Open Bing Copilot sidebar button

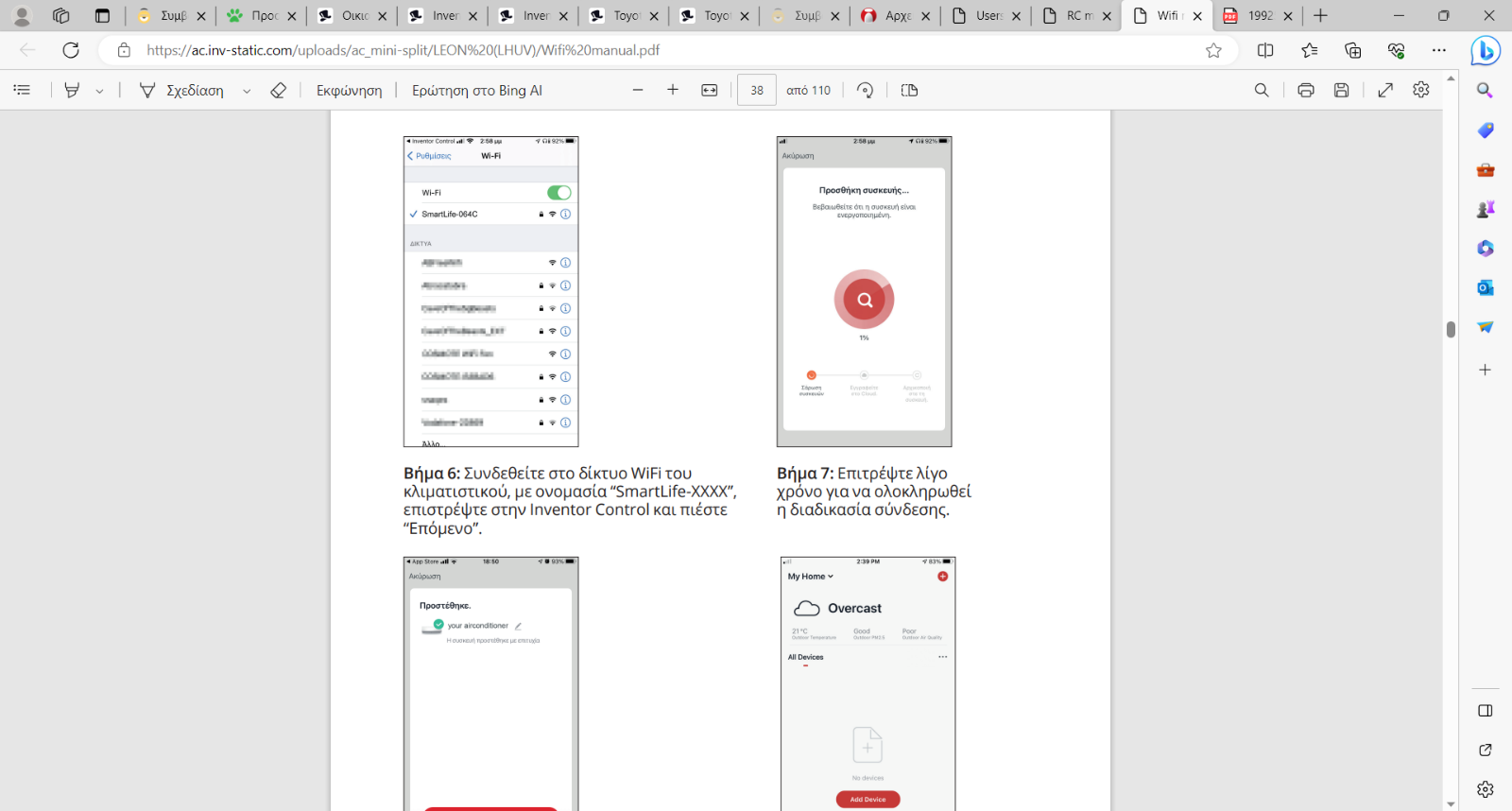coord(1486,50)
